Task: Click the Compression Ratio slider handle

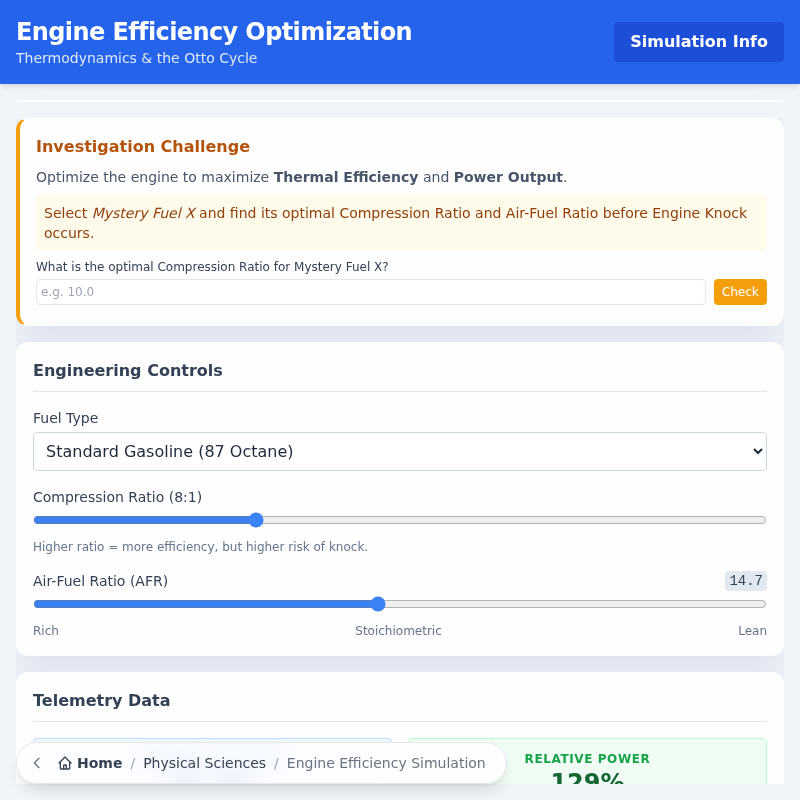Action: coord(255,520)
